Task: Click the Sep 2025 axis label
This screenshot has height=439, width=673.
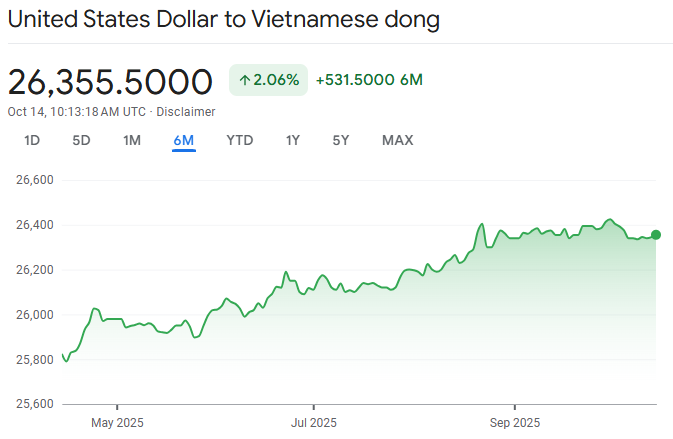Action: click(x=514, y=421)
